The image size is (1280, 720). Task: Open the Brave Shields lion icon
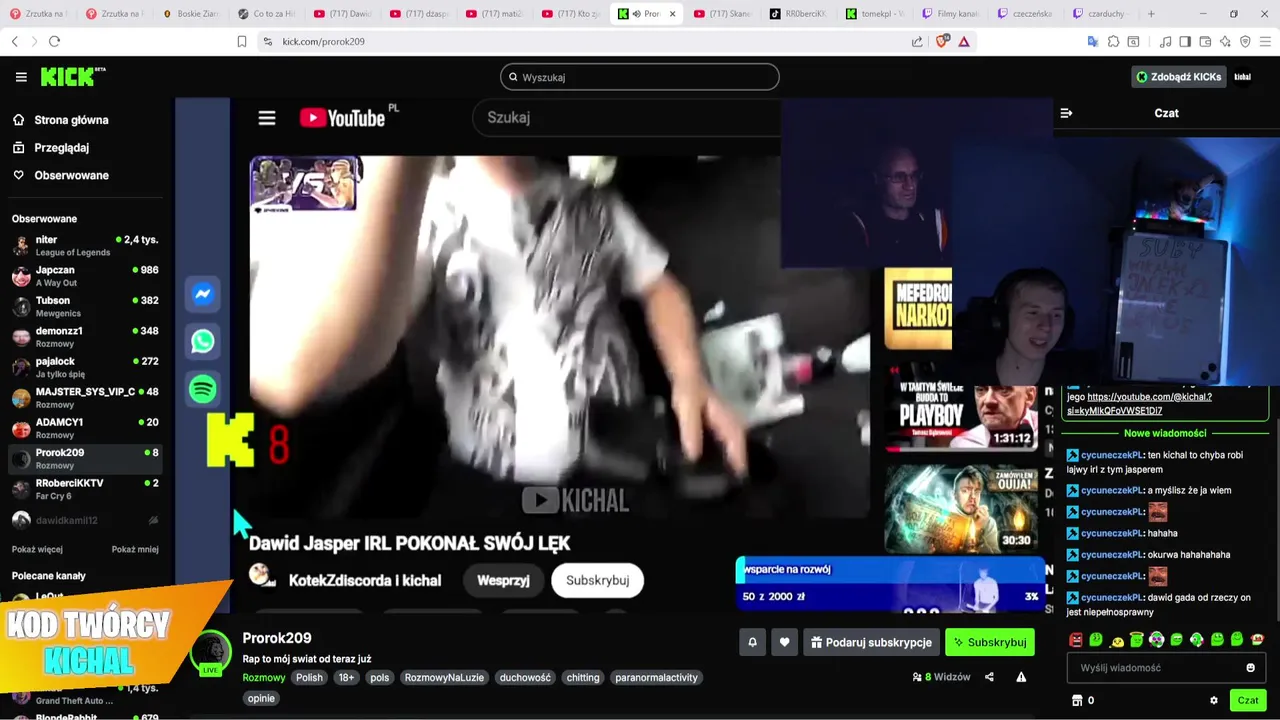coord(941,41)
